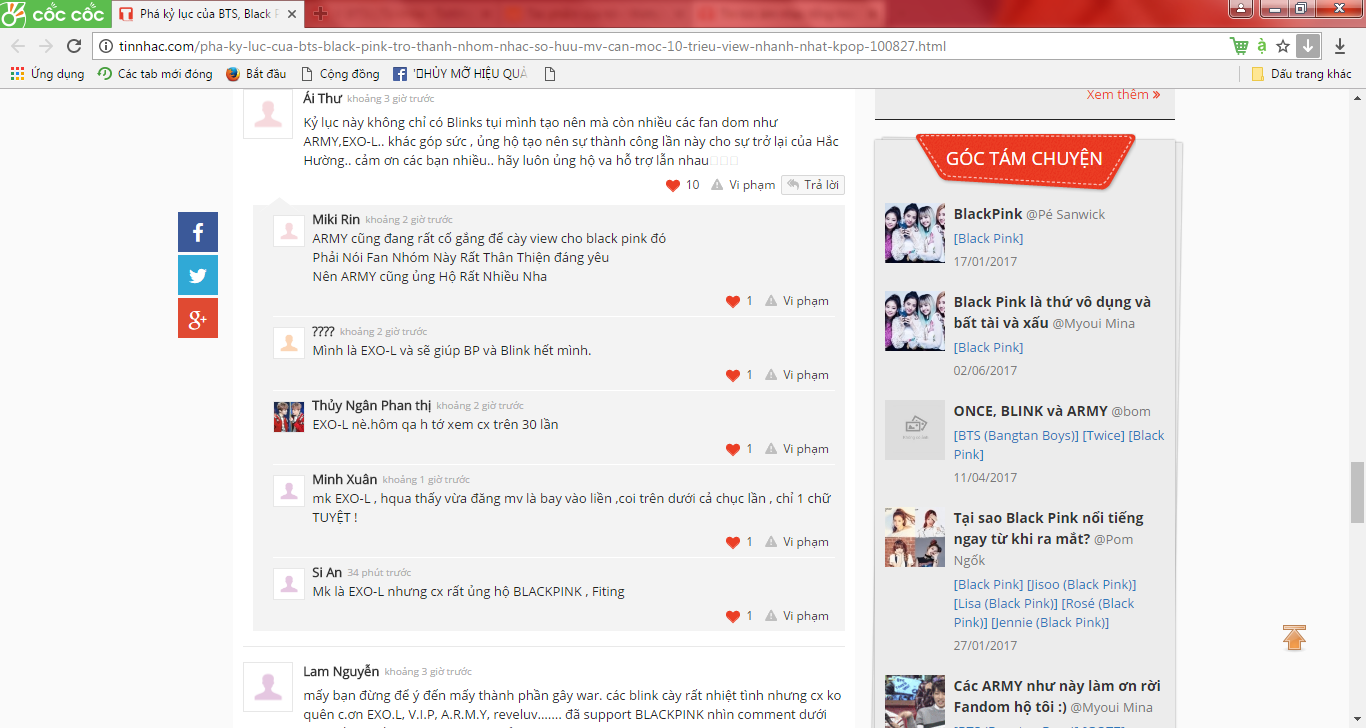Open 'Black Pink là thứ vô dụng' topic
The width and height of the screenshot is (1366, 728).
coord(1052,312)
